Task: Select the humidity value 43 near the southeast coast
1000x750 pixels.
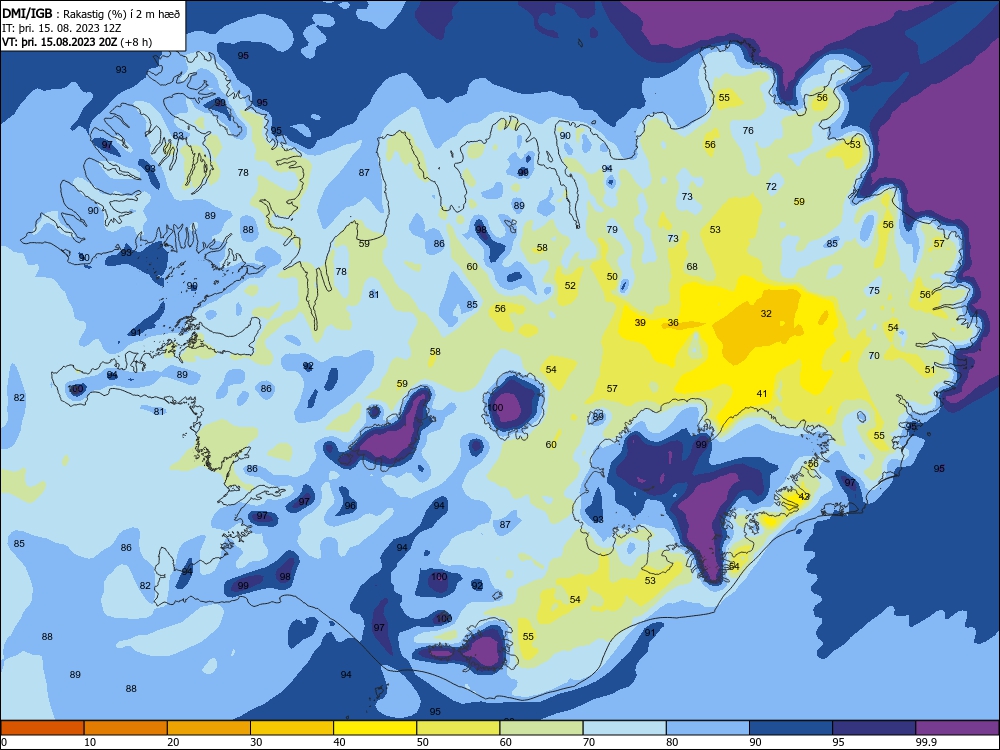Action: click(804, 496)
